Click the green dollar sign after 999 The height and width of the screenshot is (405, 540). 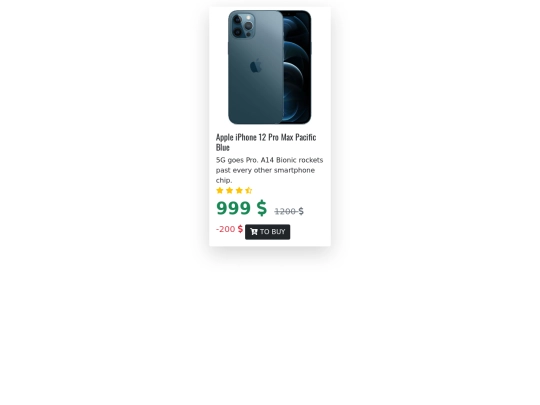(261, 208)
